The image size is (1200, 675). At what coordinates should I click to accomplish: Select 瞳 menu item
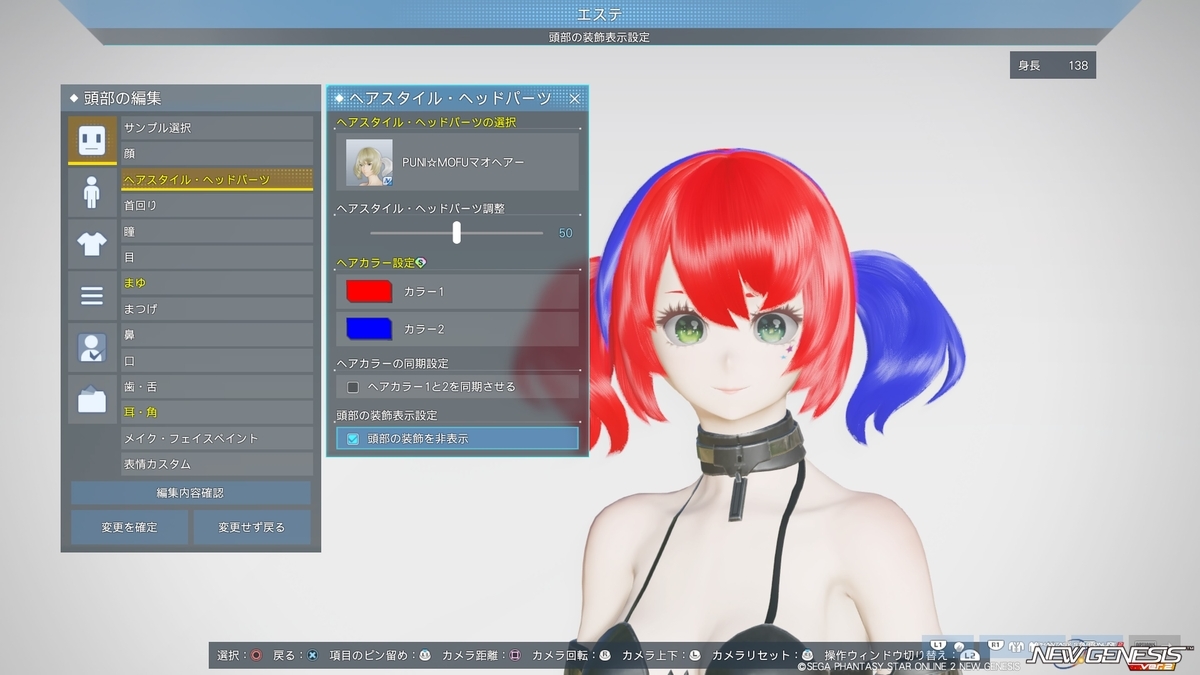[x=217, y=231]
